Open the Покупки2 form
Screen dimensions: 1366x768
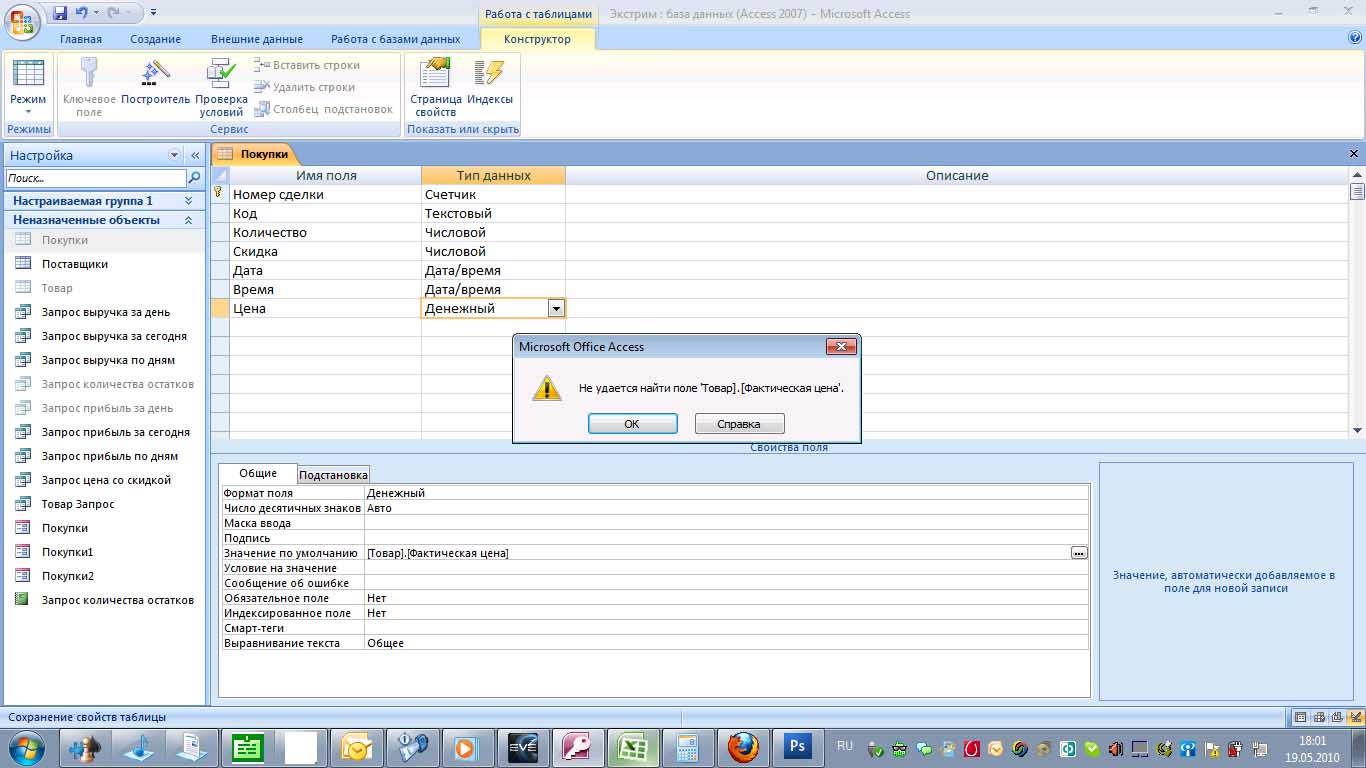point(67,576)
